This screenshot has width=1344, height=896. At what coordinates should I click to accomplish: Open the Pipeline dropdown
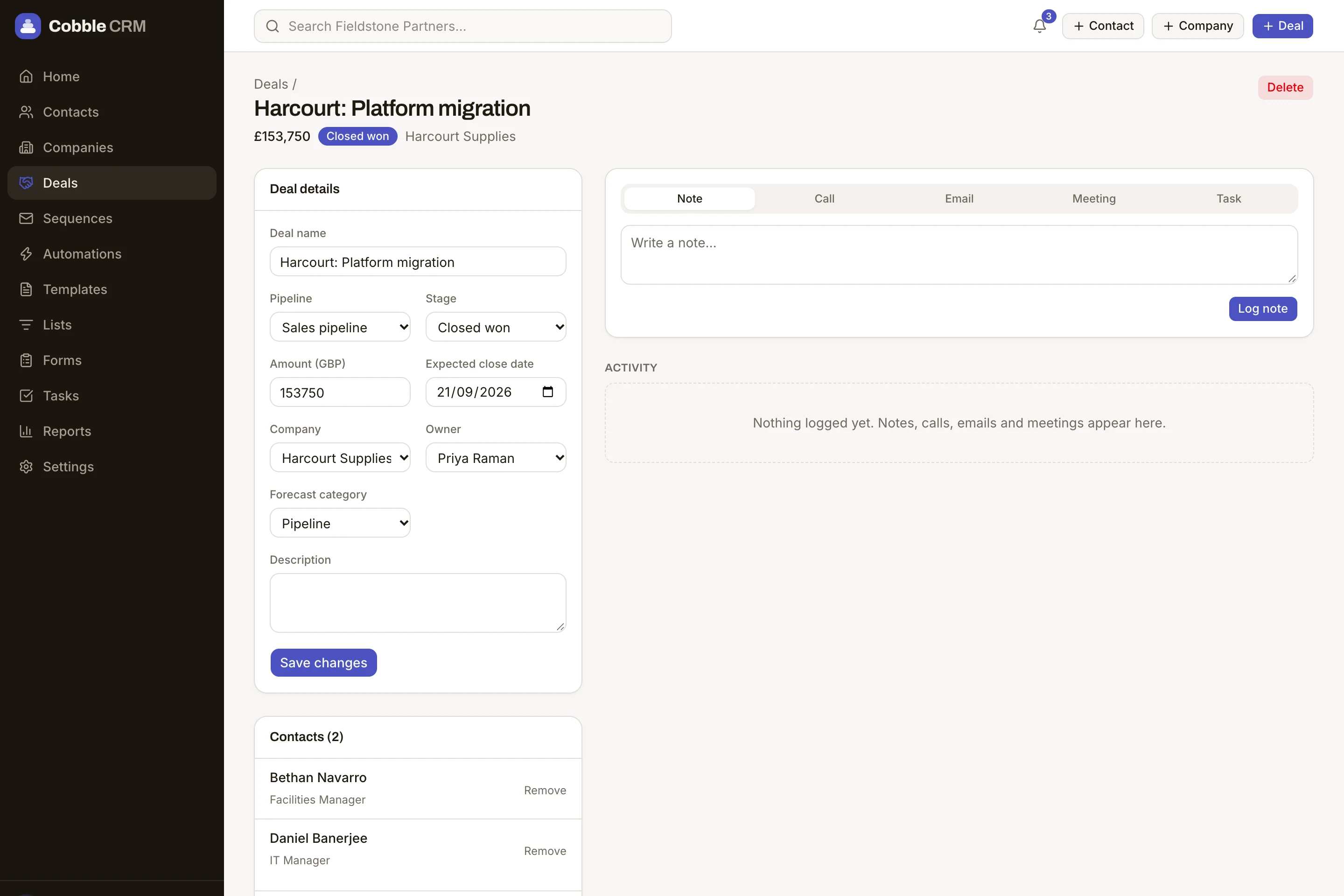click(340, 327)
